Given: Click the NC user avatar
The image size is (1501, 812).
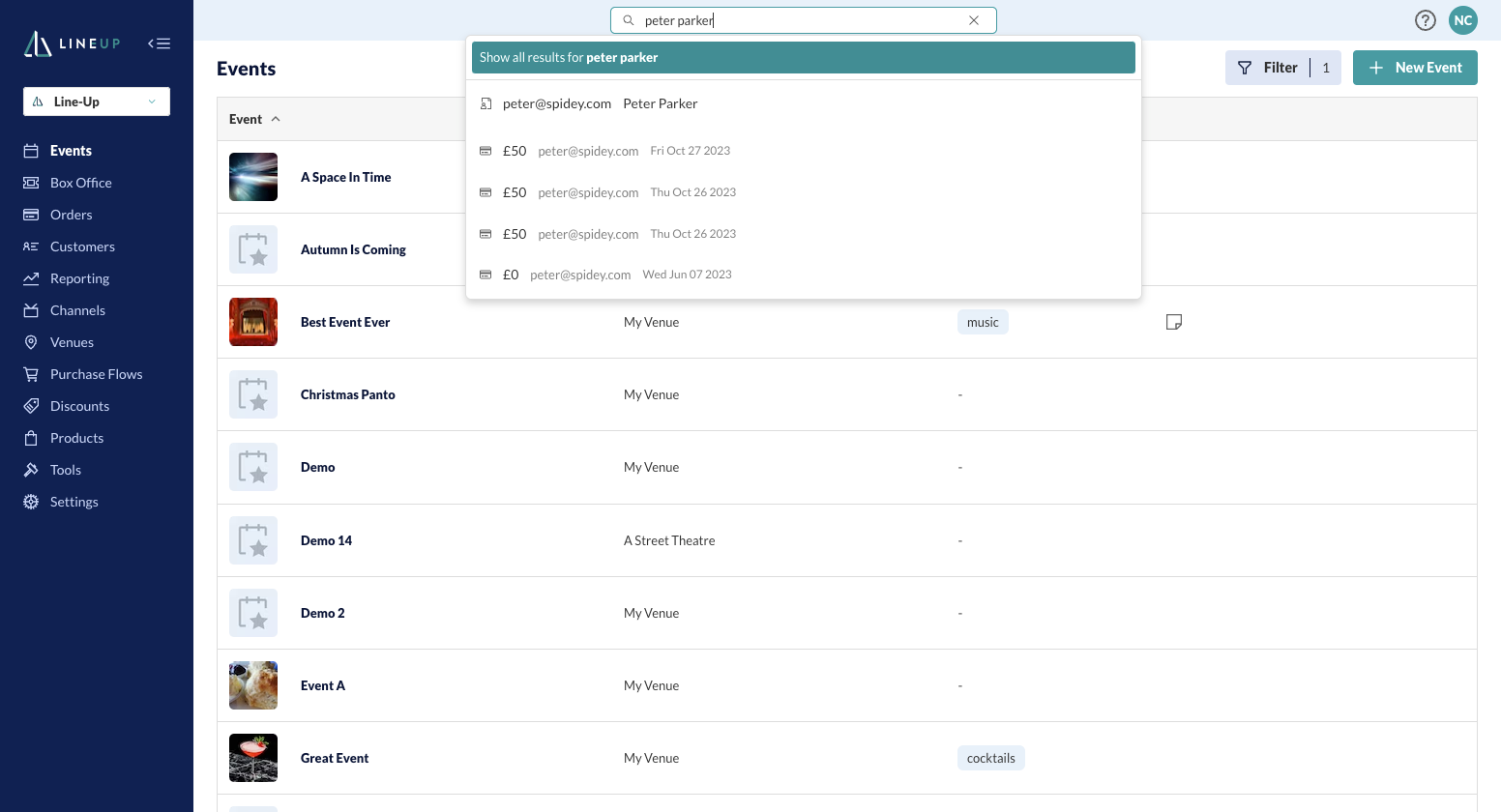Looking at the screenshot, I should click(1462, 20).
